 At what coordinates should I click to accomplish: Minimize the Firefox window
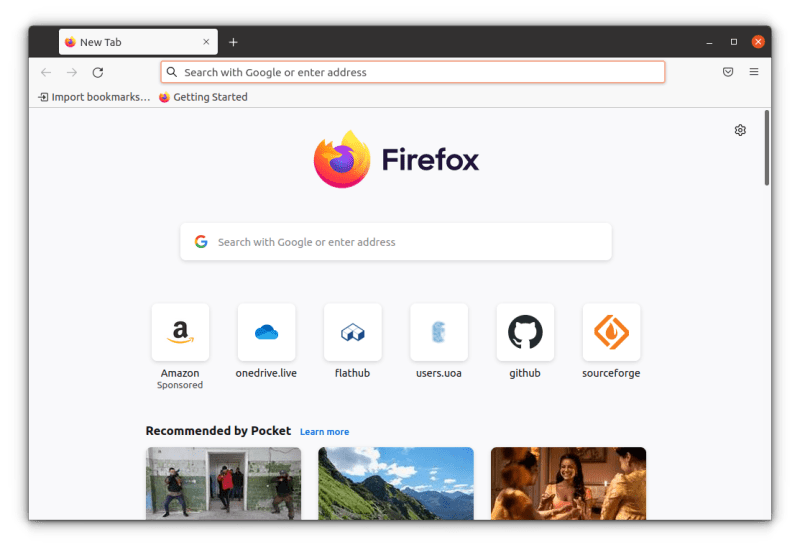coord(709,42)
